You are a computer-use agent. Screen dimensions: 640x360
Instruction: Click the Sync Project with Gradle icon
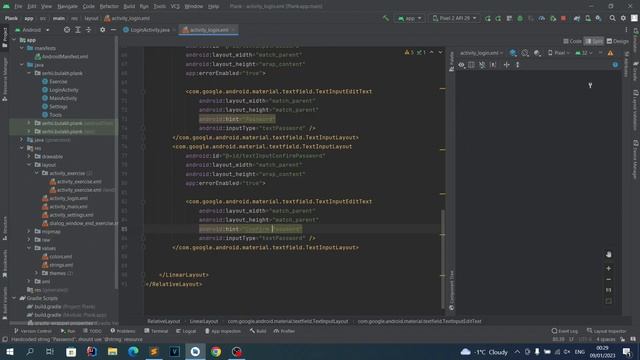[577, 18]
